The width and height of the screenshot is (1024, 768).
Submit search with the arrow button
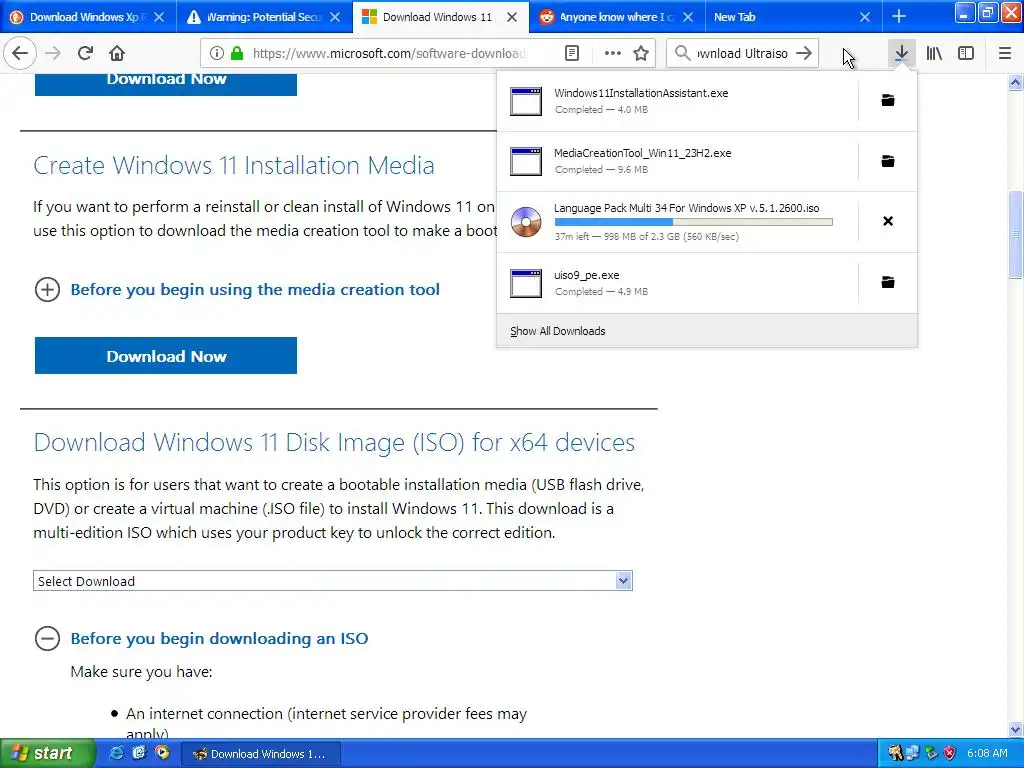point(805,53)
